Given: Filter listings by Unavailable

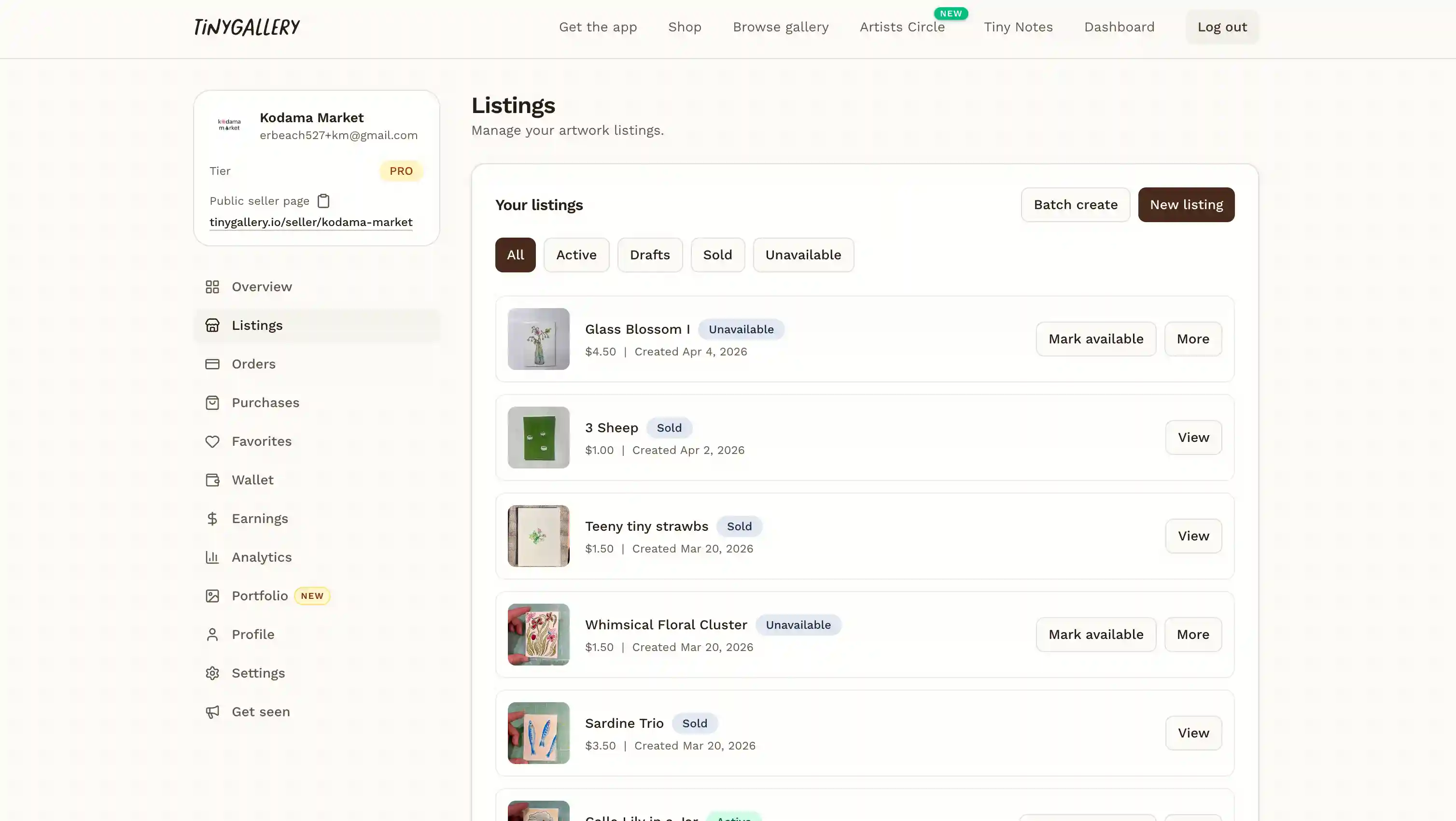Looking at the screenshot, I should (803, 255).
